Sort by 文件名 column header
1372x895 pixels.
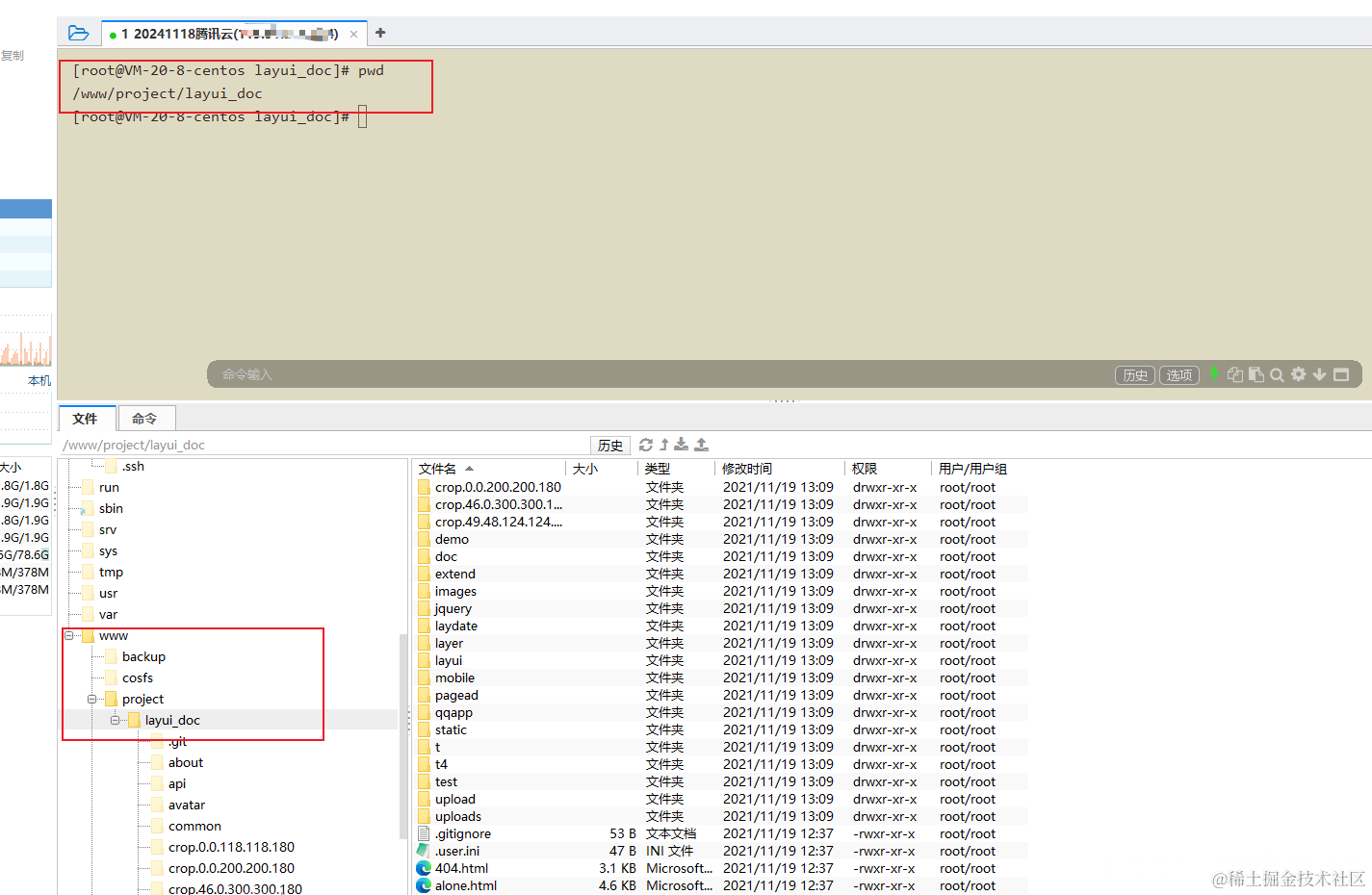point(491,469)
